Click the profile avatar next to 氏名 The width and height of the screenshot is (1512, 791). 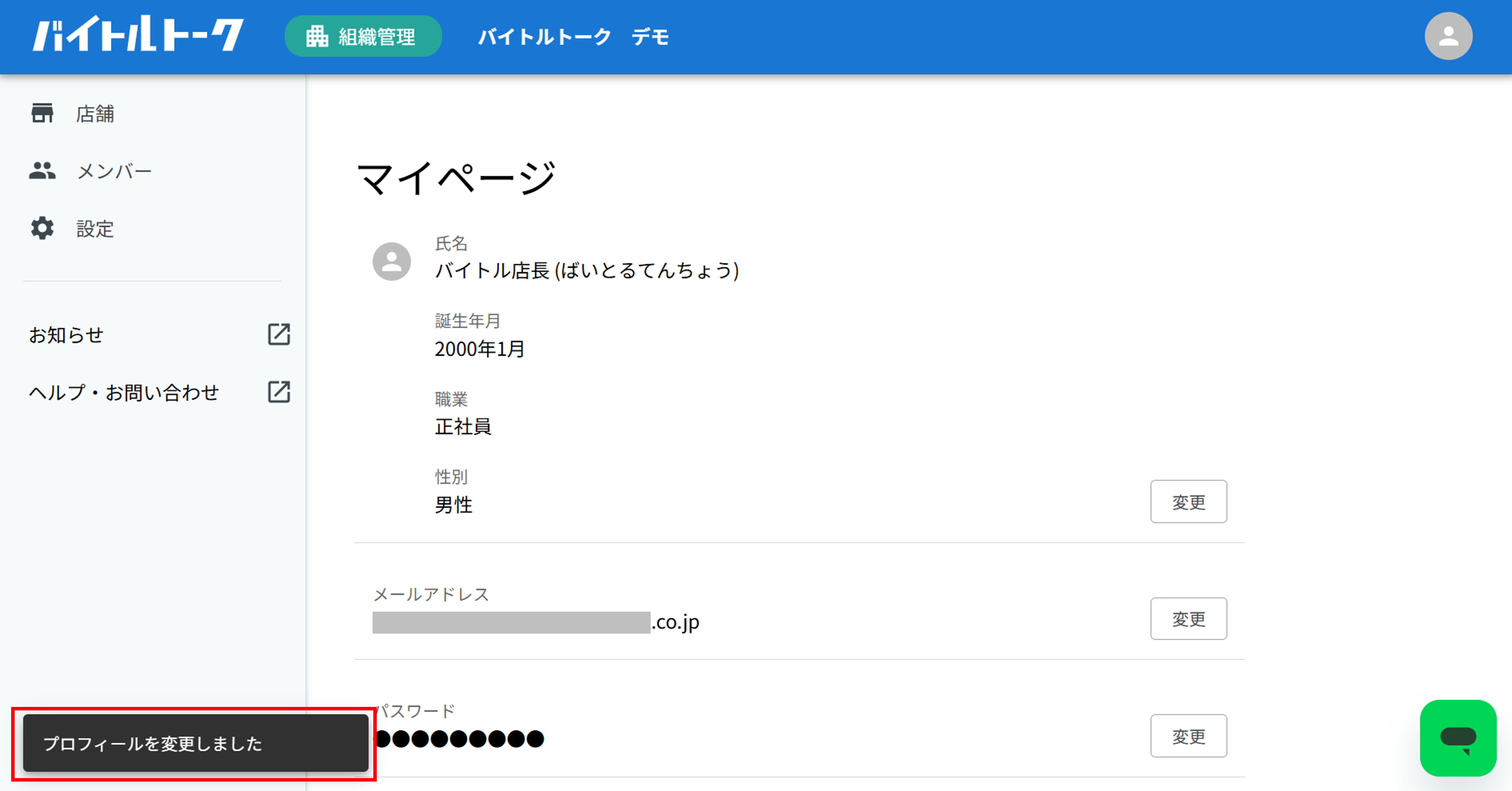391,261
